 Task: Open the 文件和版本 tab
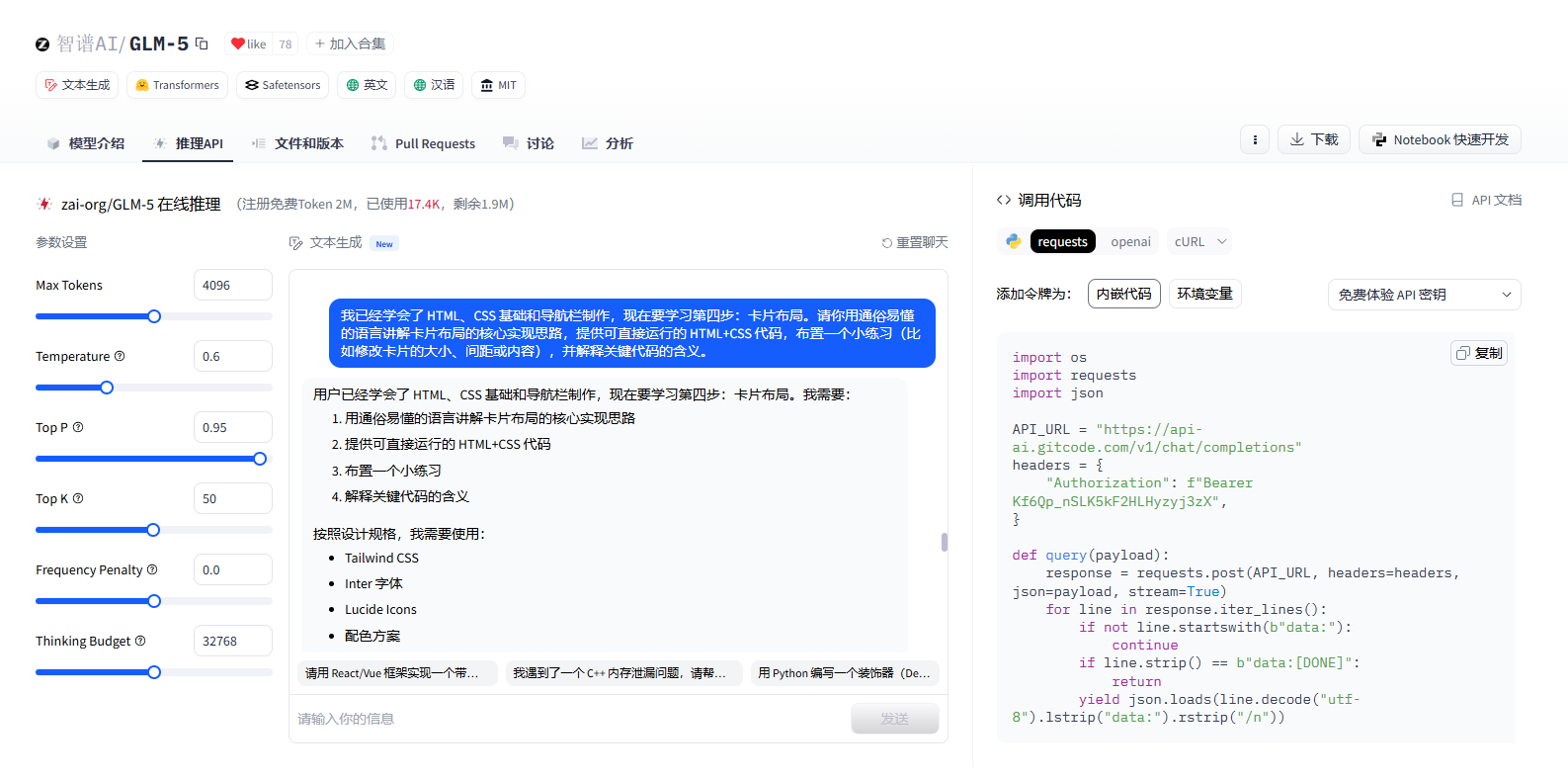point(297,143)
